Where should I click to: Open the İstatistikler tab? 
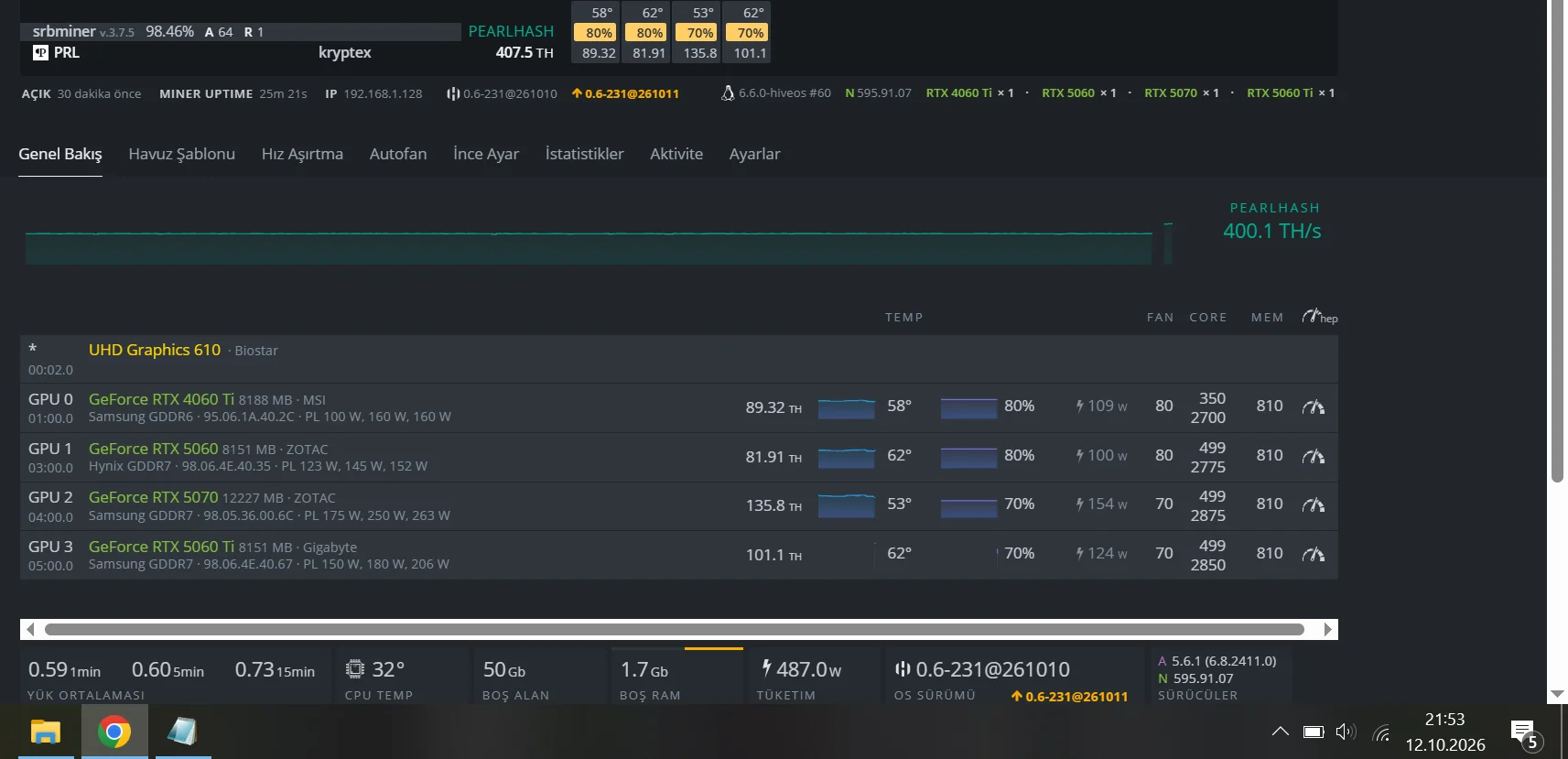click(584, 154)
